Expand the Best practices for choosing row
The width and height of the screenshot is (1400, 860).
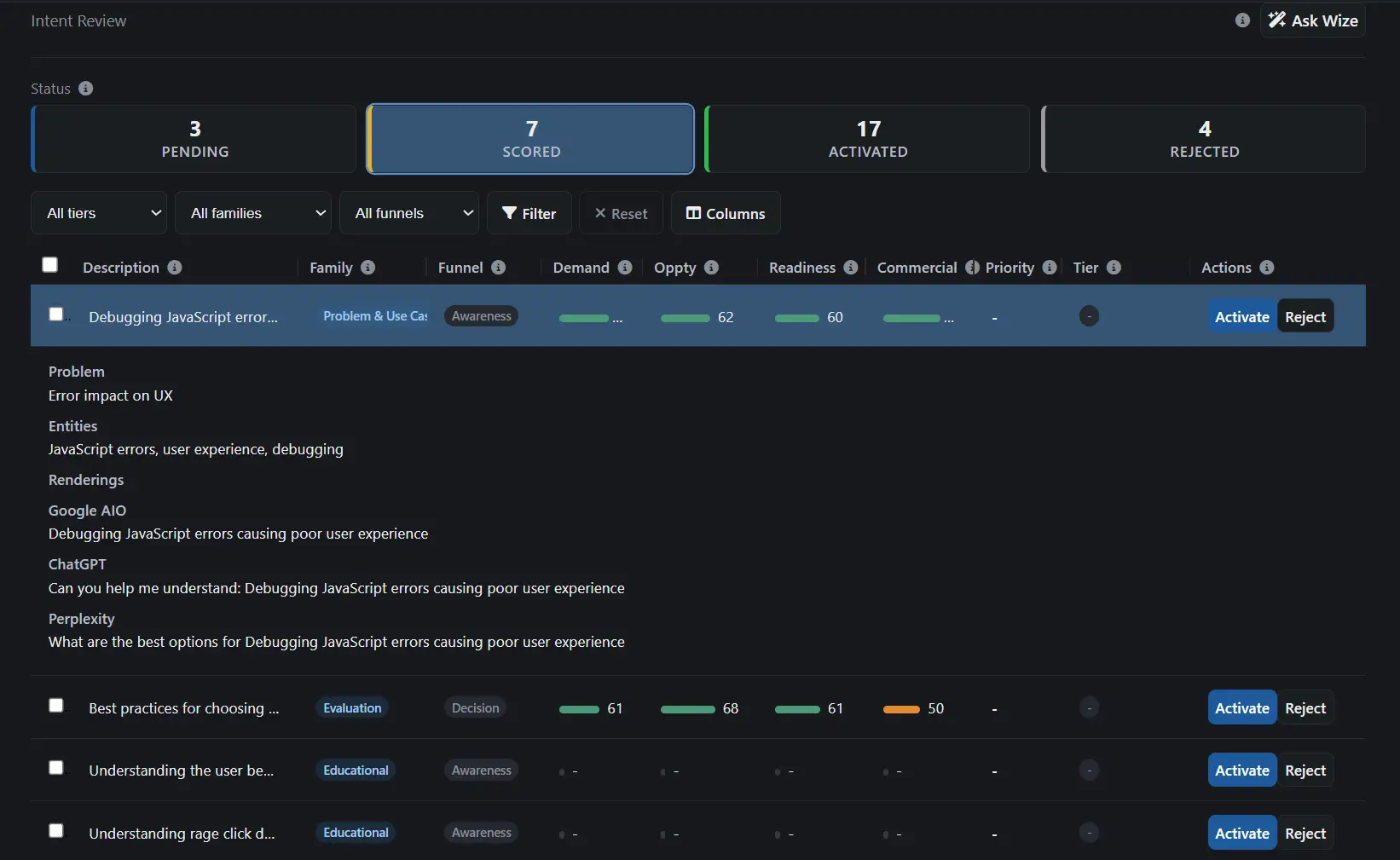(x=184, y=708)
